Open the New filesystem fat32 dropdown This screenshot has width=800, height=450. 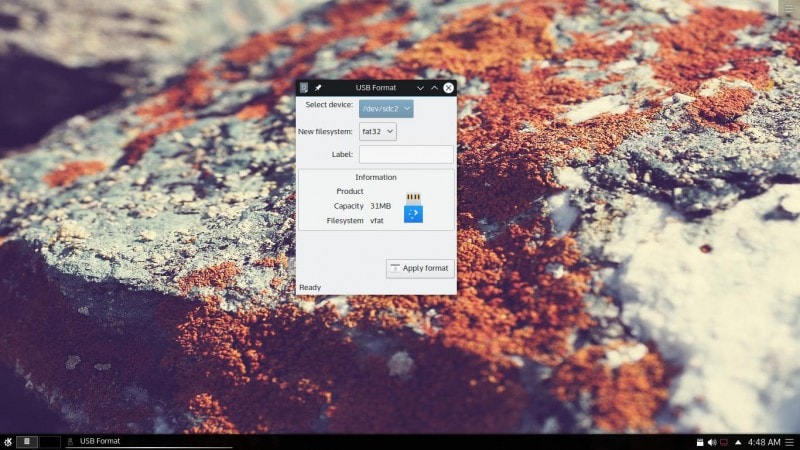[x=378, y=132]
